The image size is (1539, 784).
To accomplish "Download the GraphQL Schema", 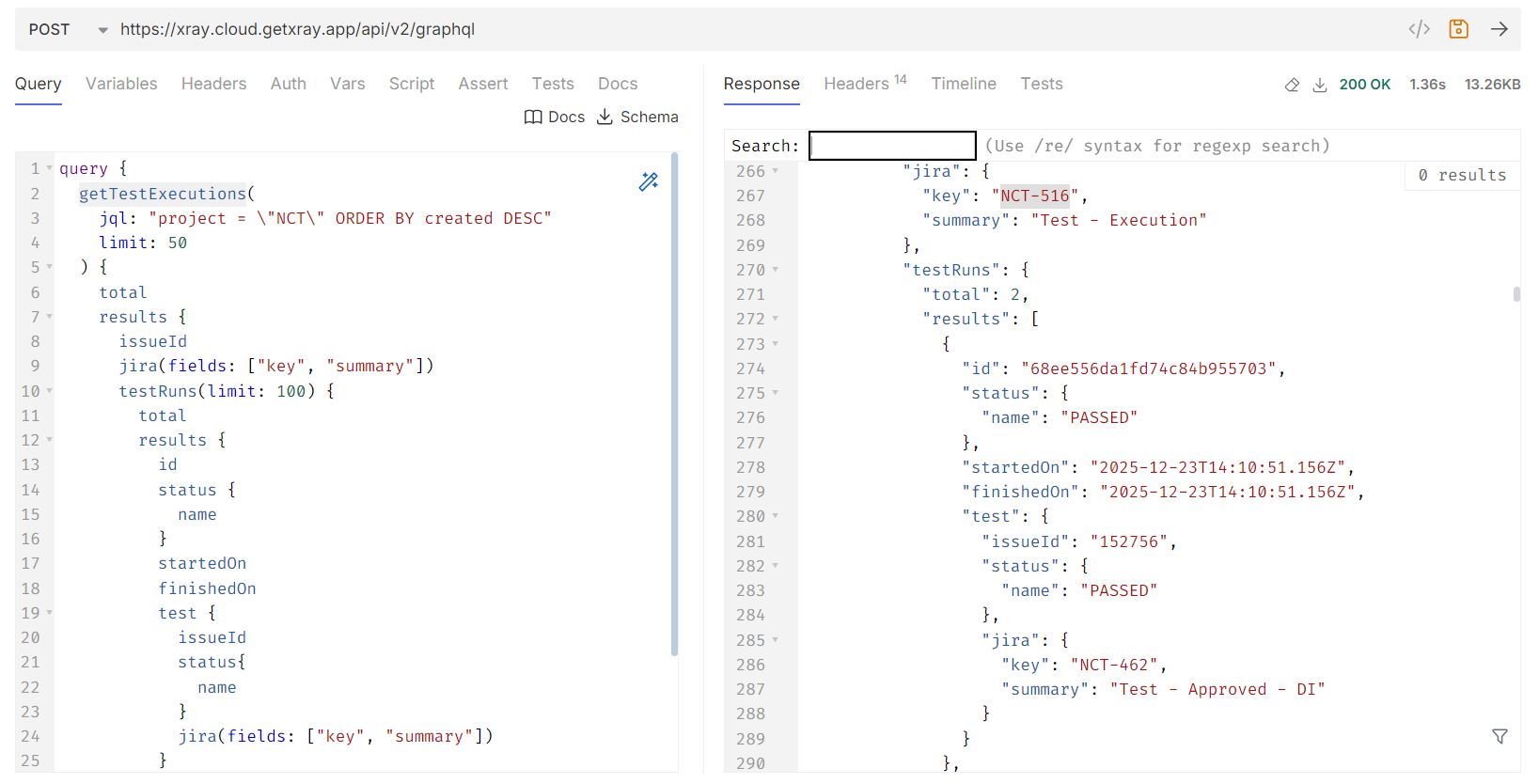I will 637,117.
